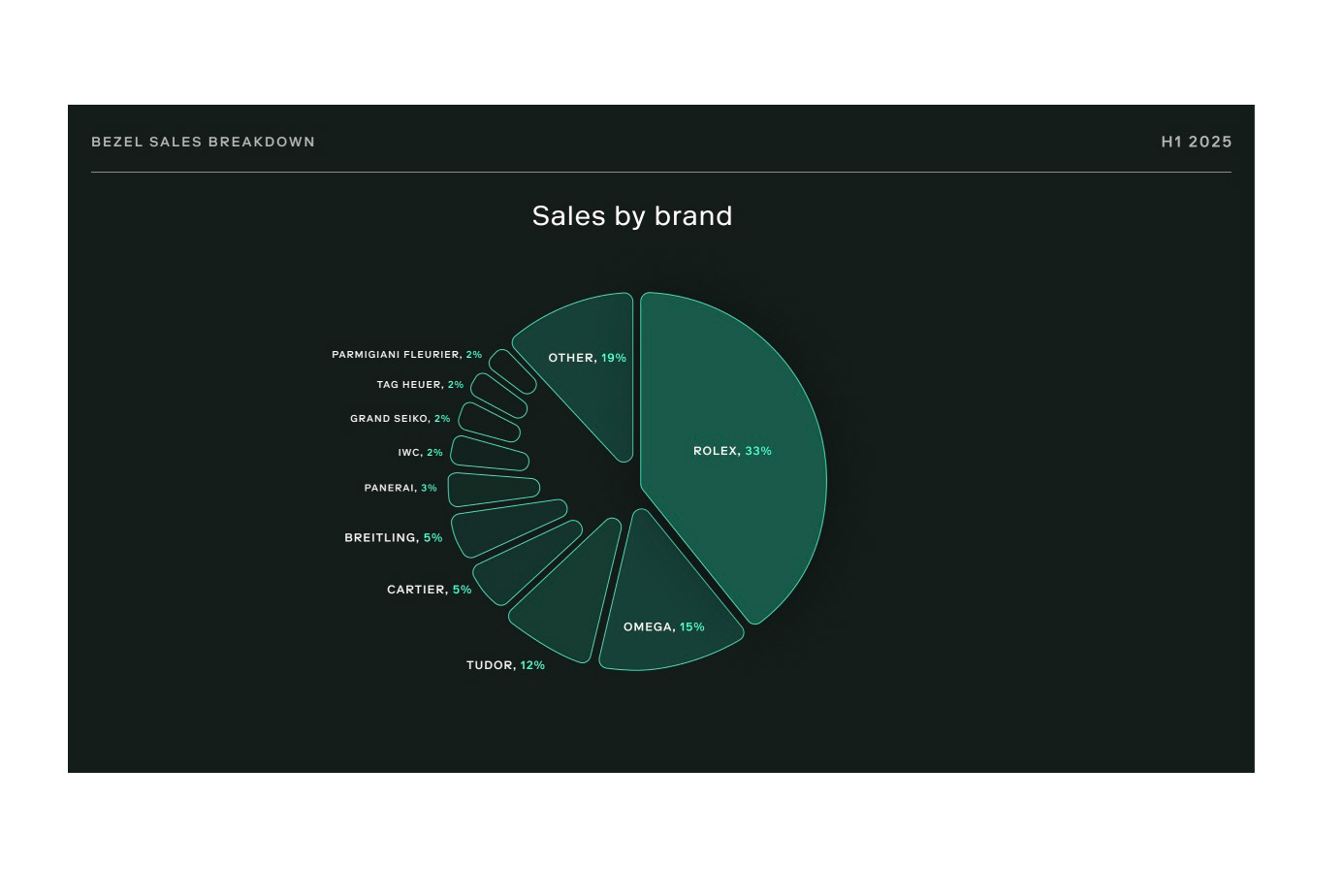The image size is (1344, 896).
Task: Select the Breitling chart slice
Action: (x=499, y=527)
